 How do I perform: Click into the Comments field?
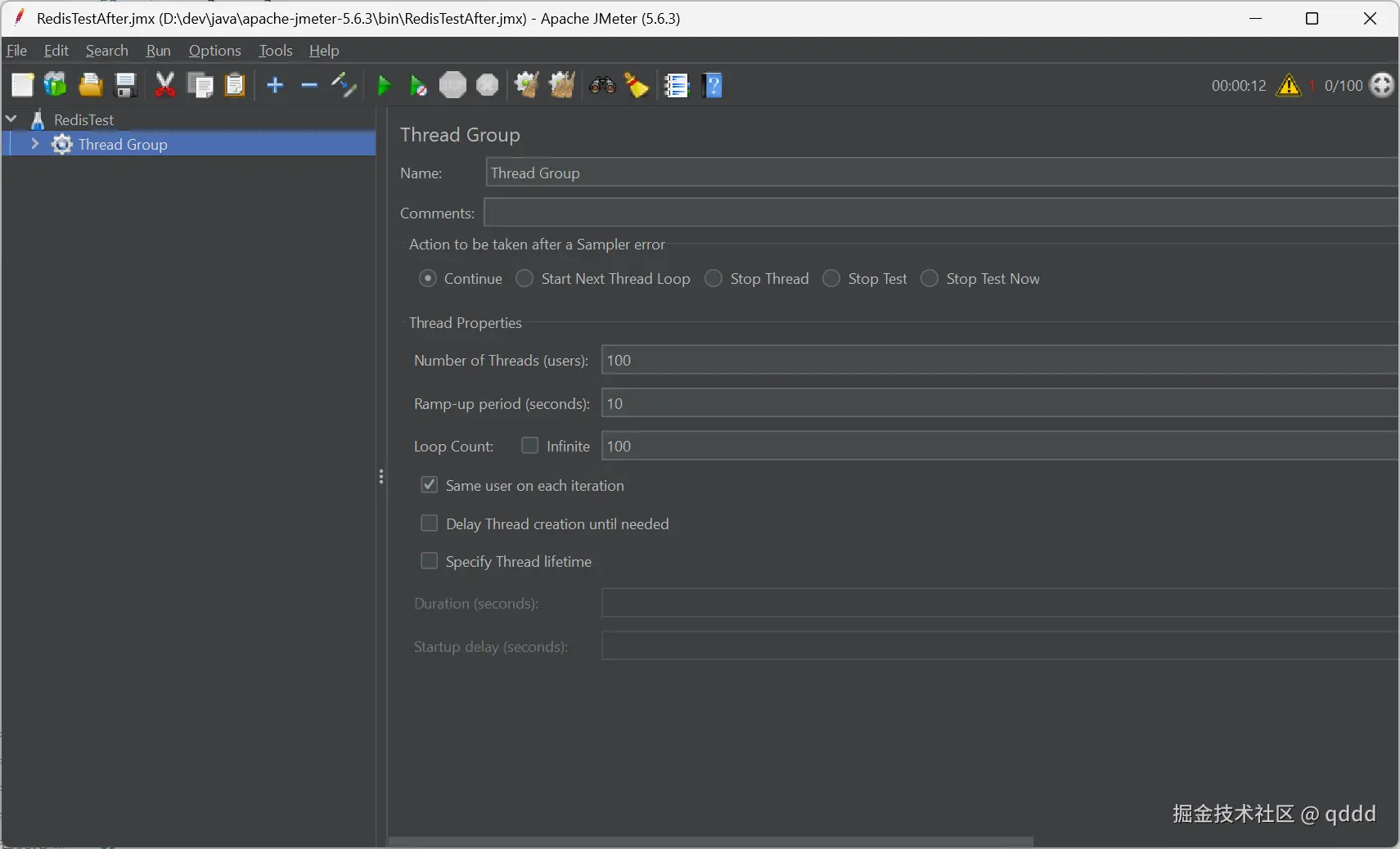click(941, 213)
